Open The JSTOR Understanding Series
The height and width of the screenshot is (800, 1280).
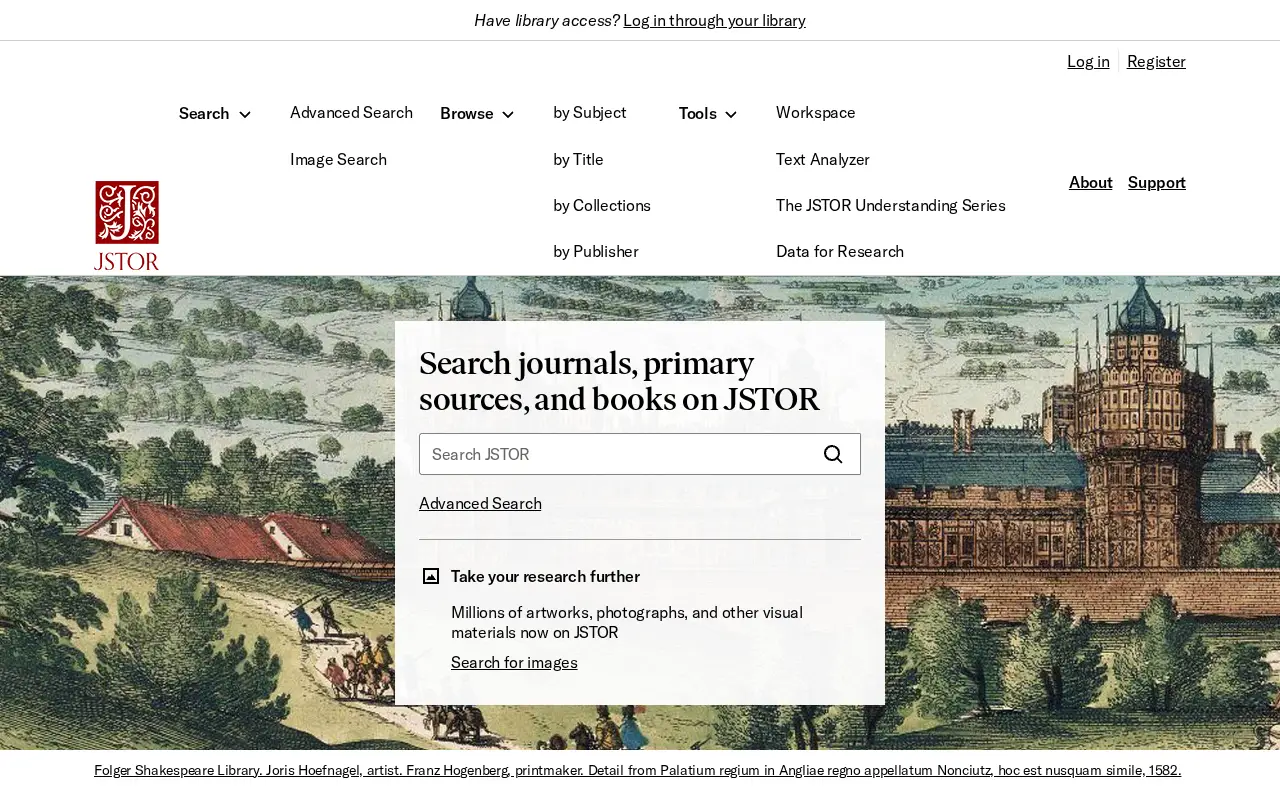click(891, 205)
